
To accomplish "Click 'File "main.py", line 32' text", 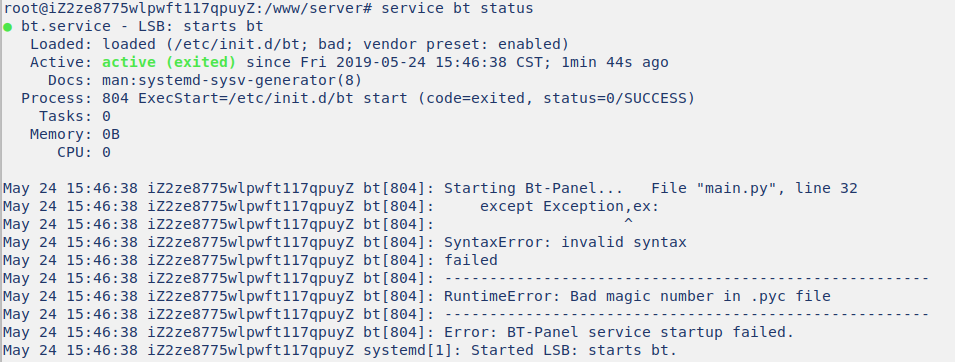I will (754, 188).
